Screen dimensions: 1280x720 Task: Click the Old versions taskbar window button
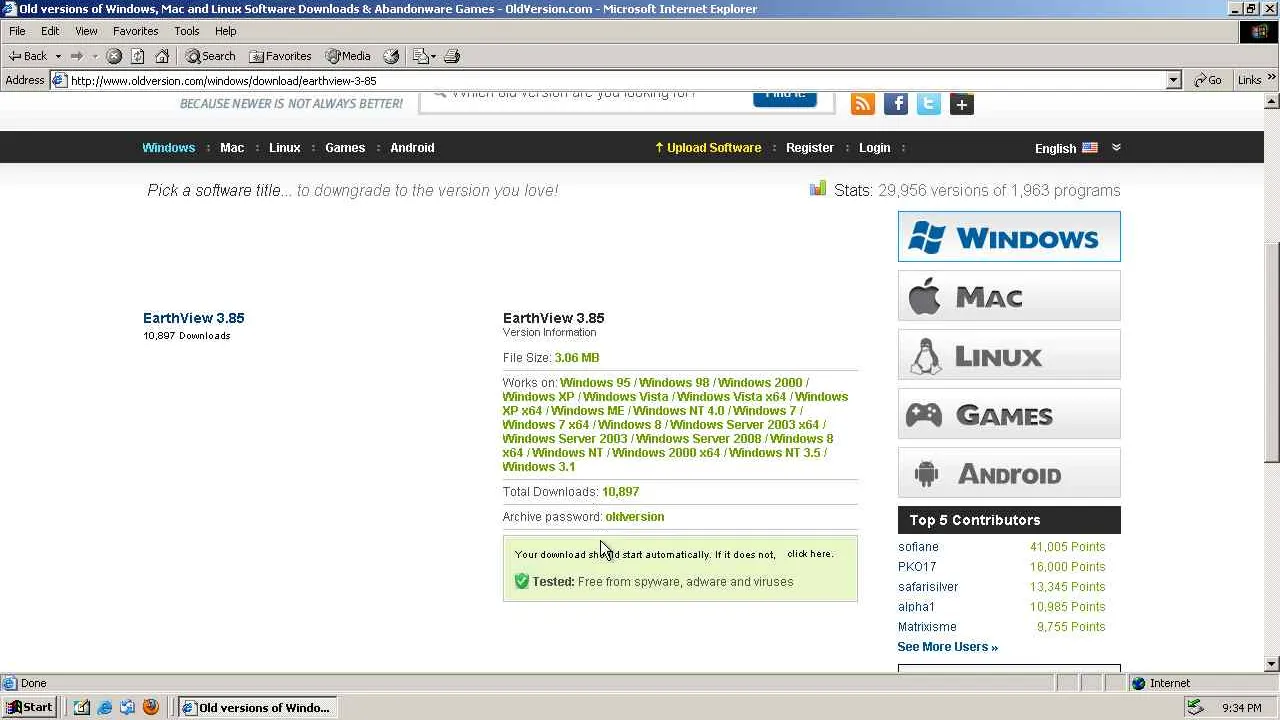(x=257, y=707)
